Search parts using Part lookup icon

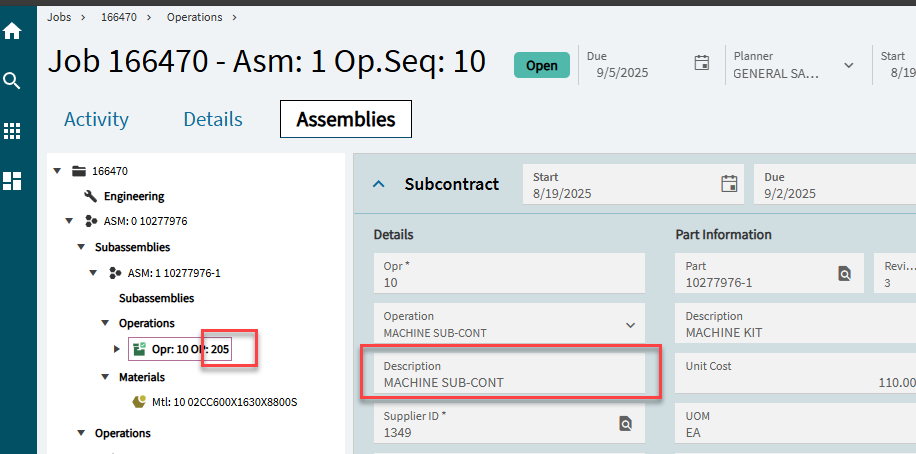(x=845, y=273)
